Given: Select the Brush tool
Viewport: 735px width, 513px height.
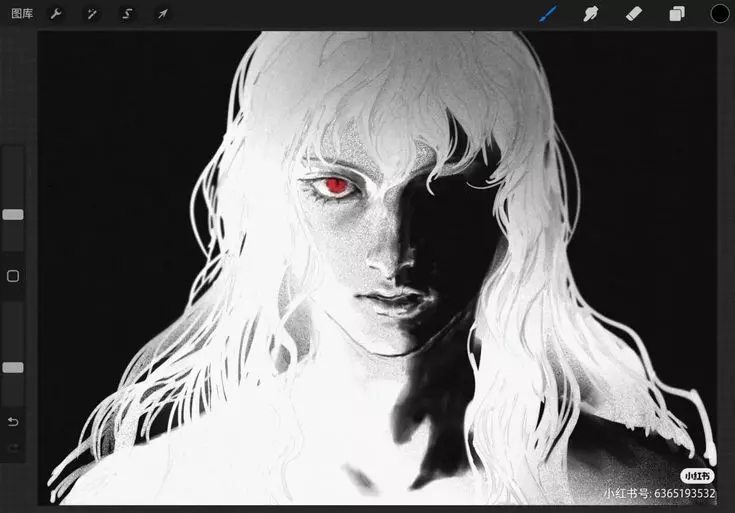Looking at the screenshot, I should click(548, 14).
